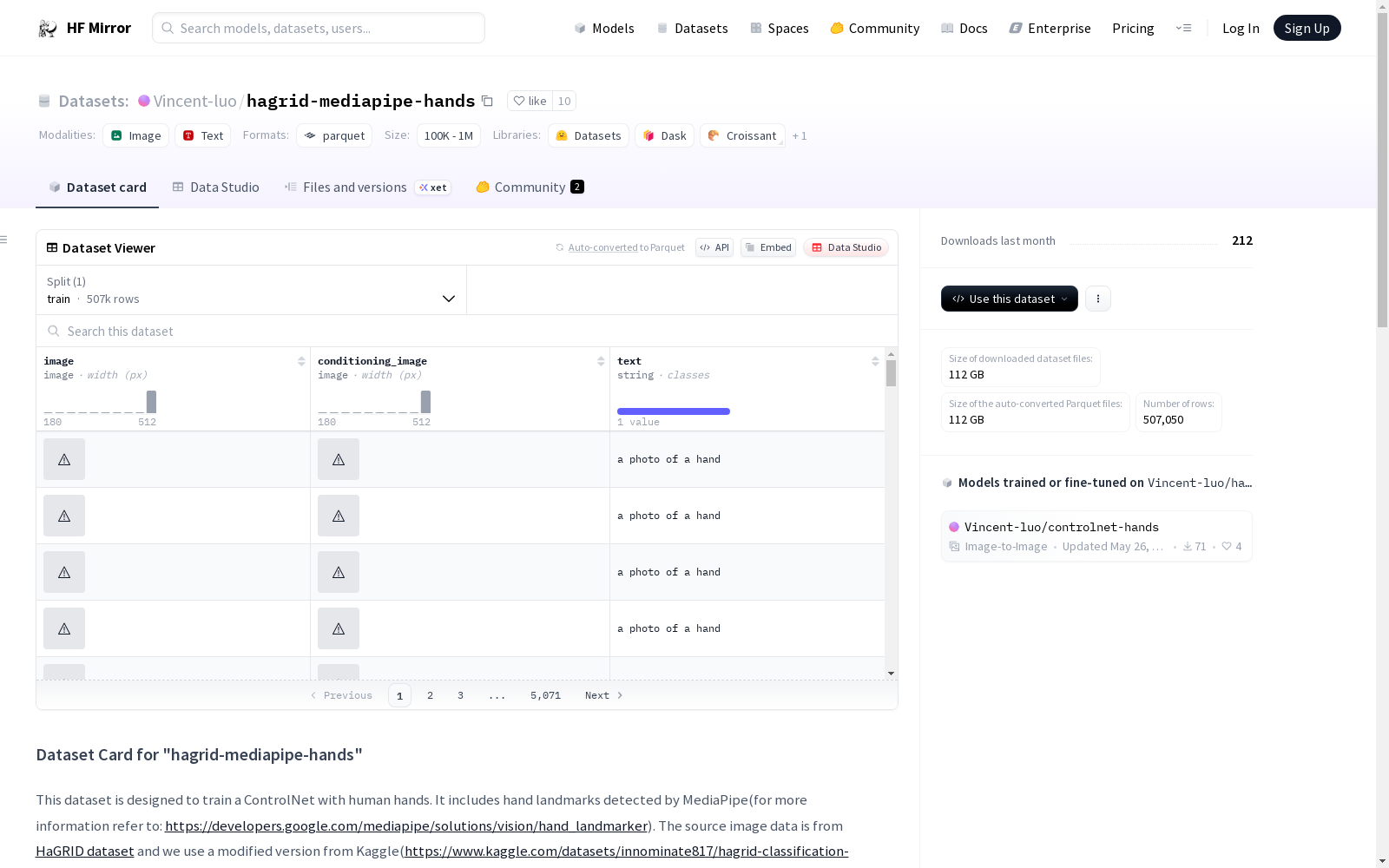This screenshot has height=868, width=1389.
Task: Click the image width histogram bar
Action: click(x=151, y=402)
